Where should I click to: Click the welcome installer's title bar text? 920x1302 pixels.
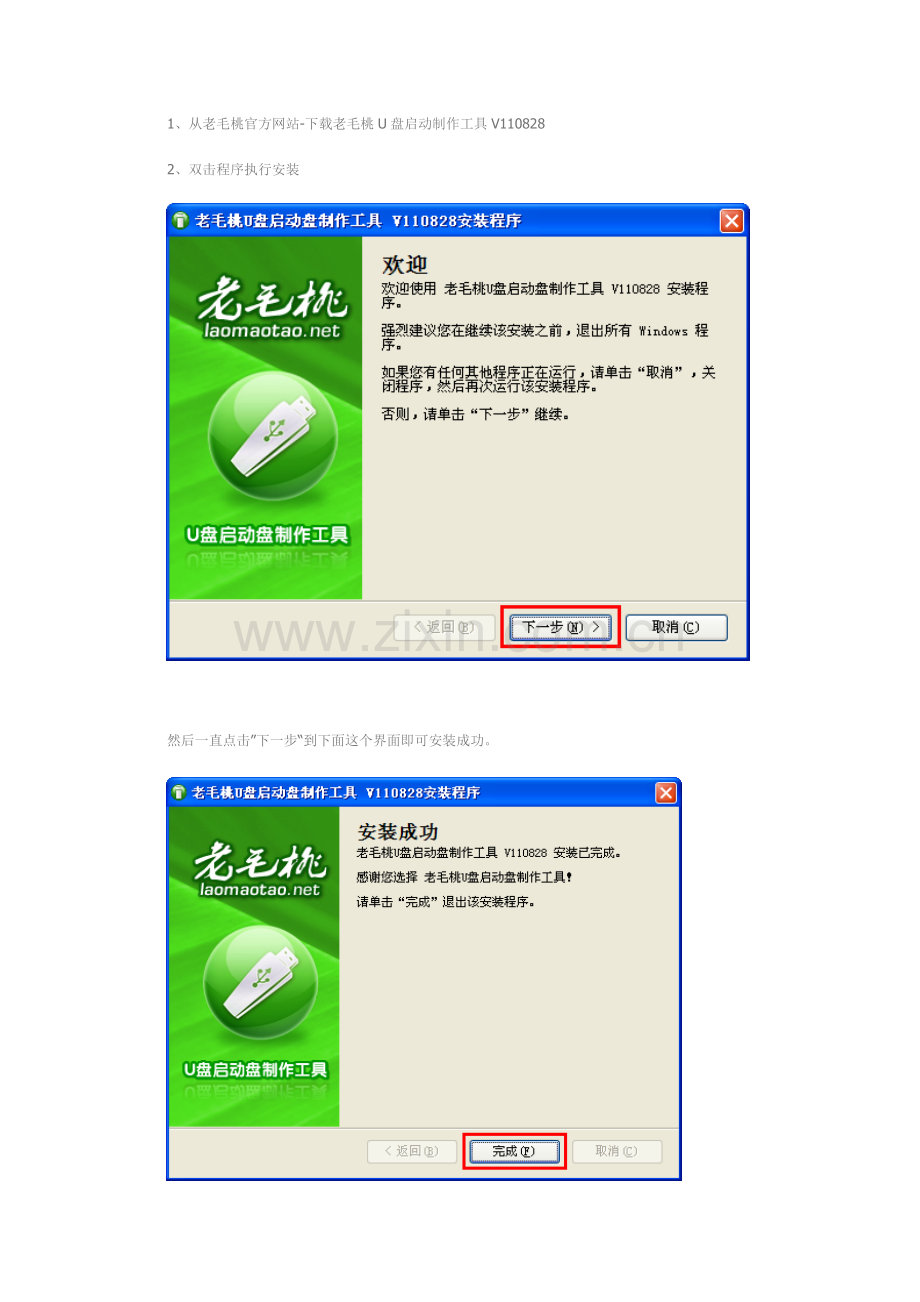[357, 221]
